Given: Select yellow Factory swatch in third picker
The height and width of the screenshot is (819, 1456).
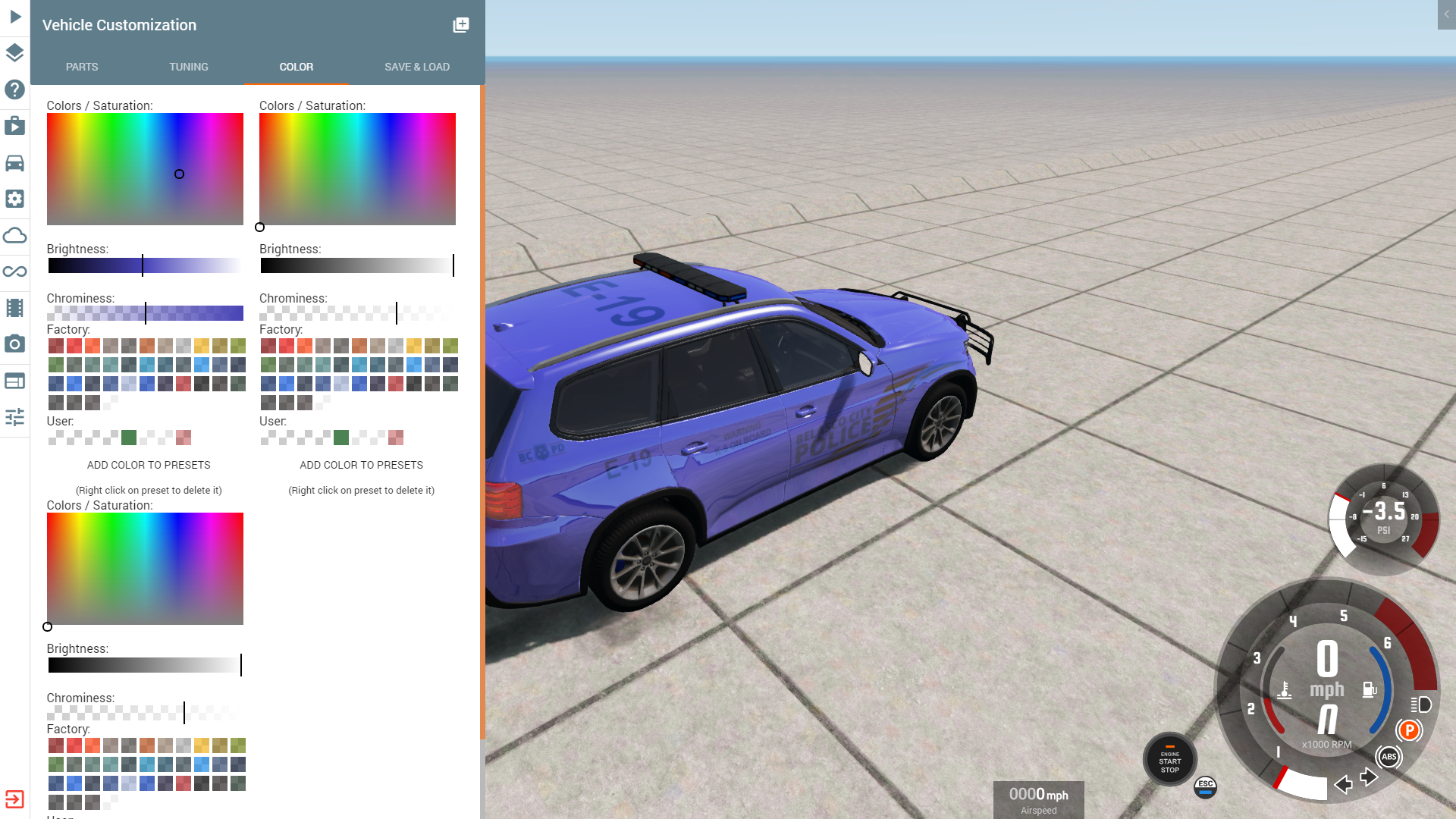Looking at the screenshot, I should tap(202, 745).
